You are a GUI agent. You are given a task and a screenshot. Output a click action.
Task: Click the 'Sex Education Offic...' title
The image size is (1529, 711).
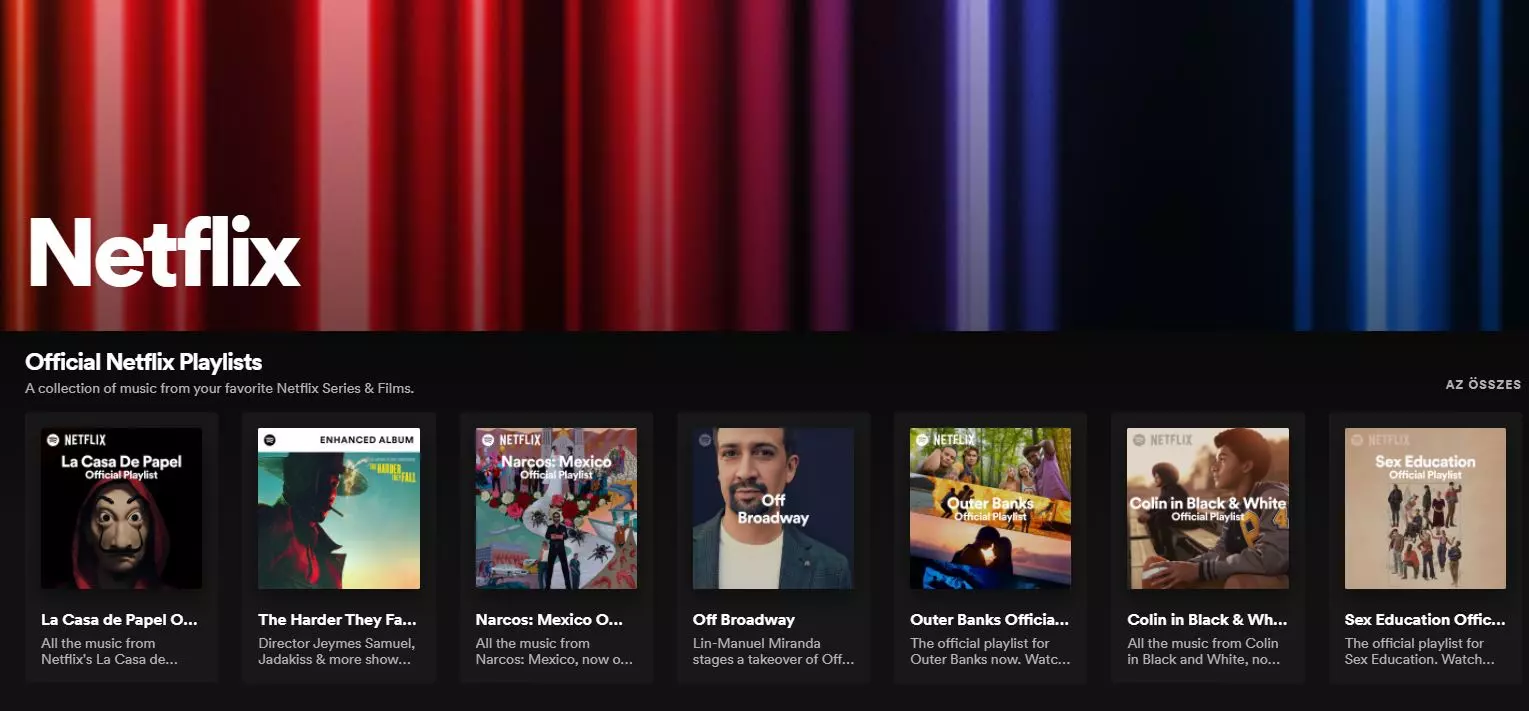click(1425, 620)
